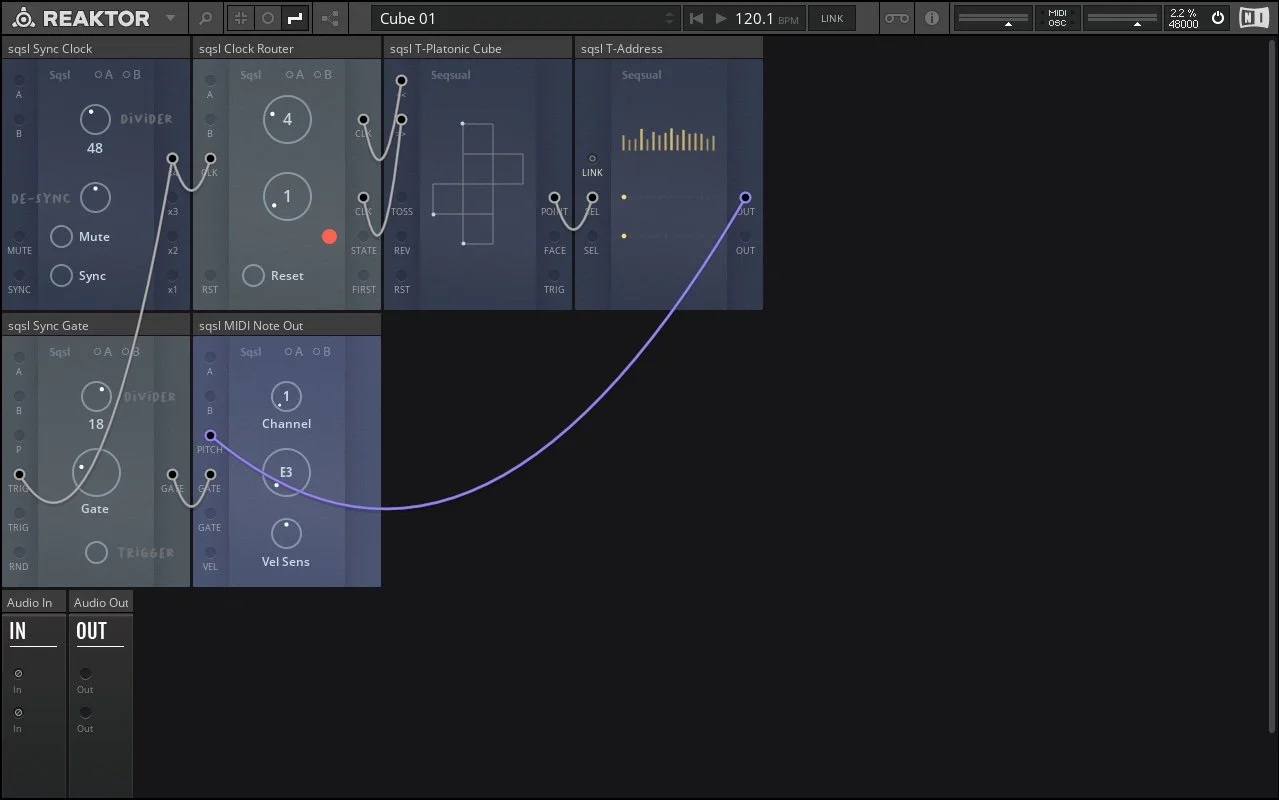
Task: Click the De-Sync knob
Action: tap(95, 197)
